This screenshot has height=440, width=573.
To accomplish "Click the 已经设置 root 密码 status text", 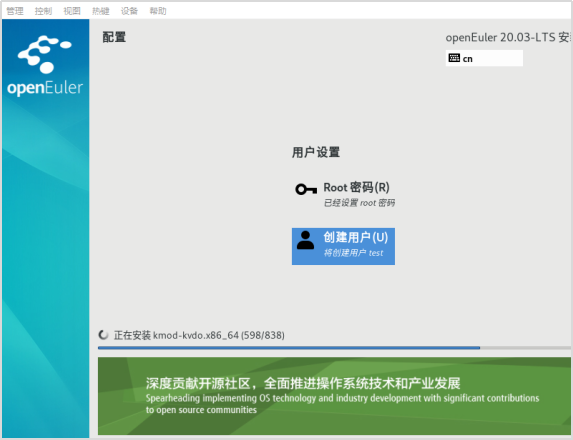I will [359, 203].
